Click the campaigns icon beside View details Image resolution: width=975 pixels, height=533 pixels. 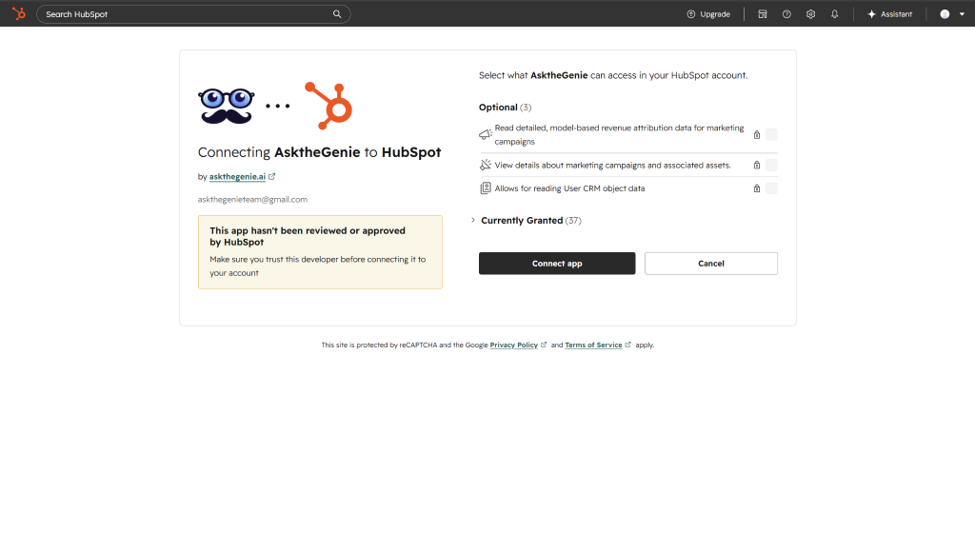point(485,165)
